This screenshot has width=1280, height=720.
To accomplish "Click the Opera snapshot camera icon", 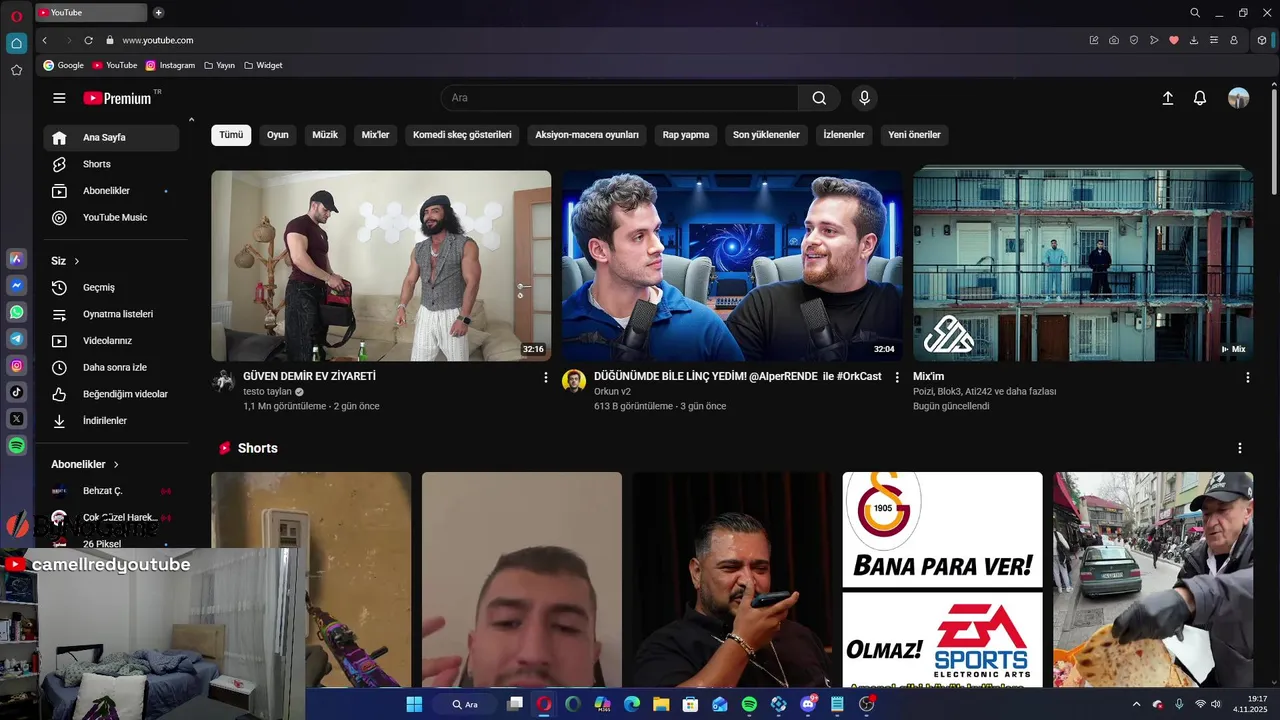I will click(x=1114, y=40).
